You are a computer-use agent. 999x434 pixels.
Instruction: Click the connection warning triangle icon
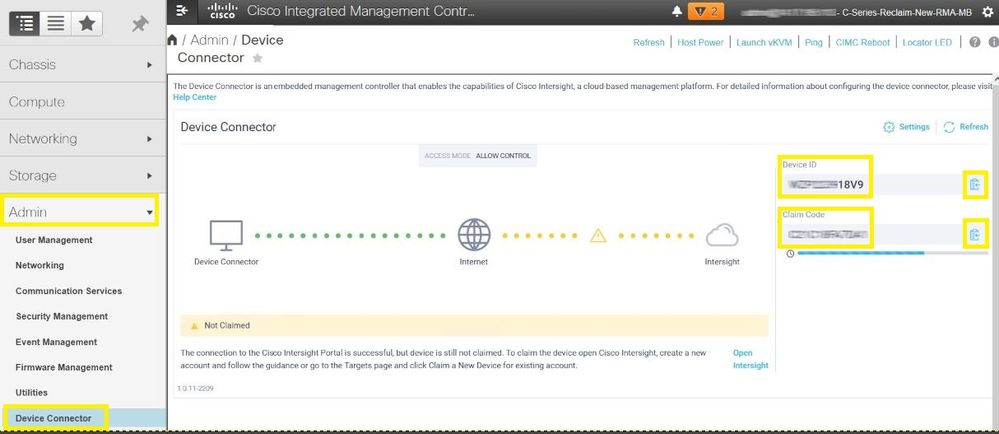(598, 236)
